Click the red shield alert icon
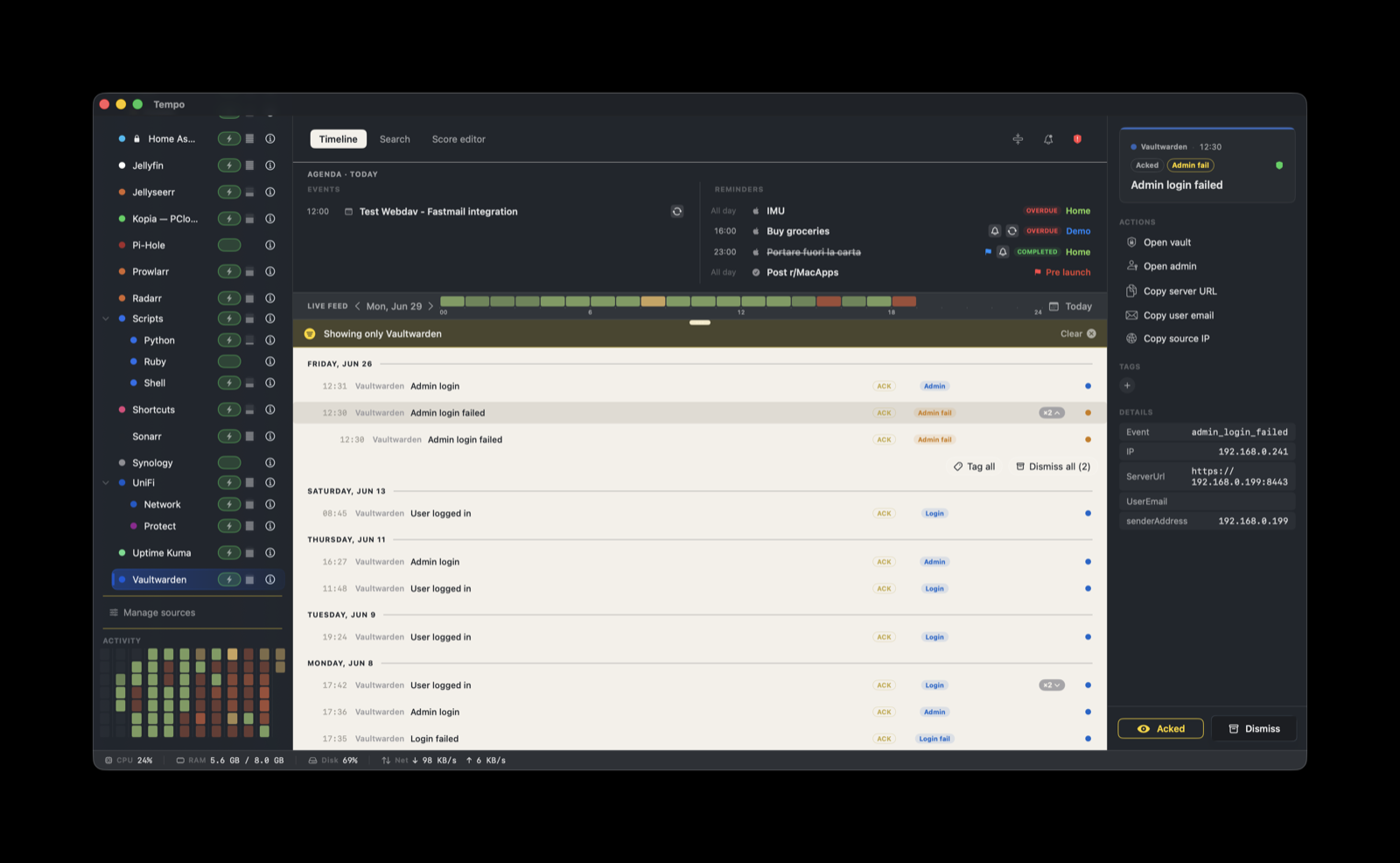This screenshot has height=863, width=1400. [1077, 139]
